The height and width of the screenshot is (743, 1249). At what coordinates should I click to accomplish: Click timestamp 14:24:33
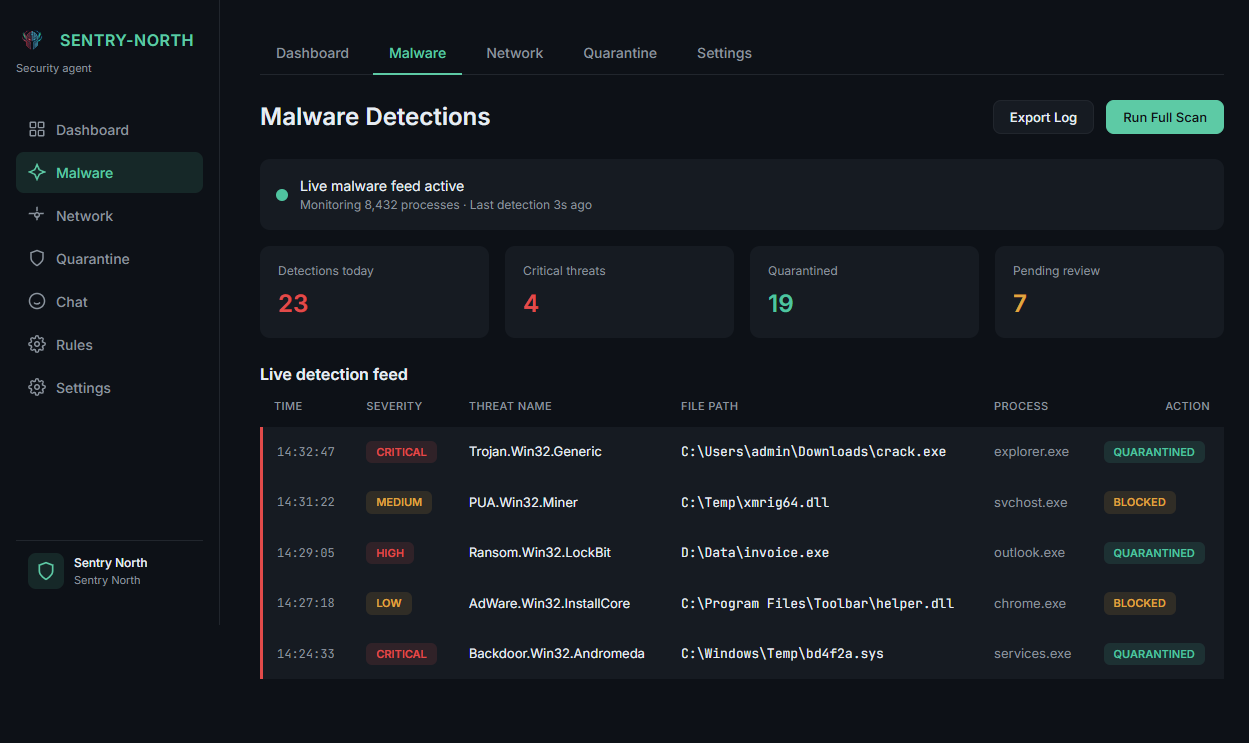(305, 654)
